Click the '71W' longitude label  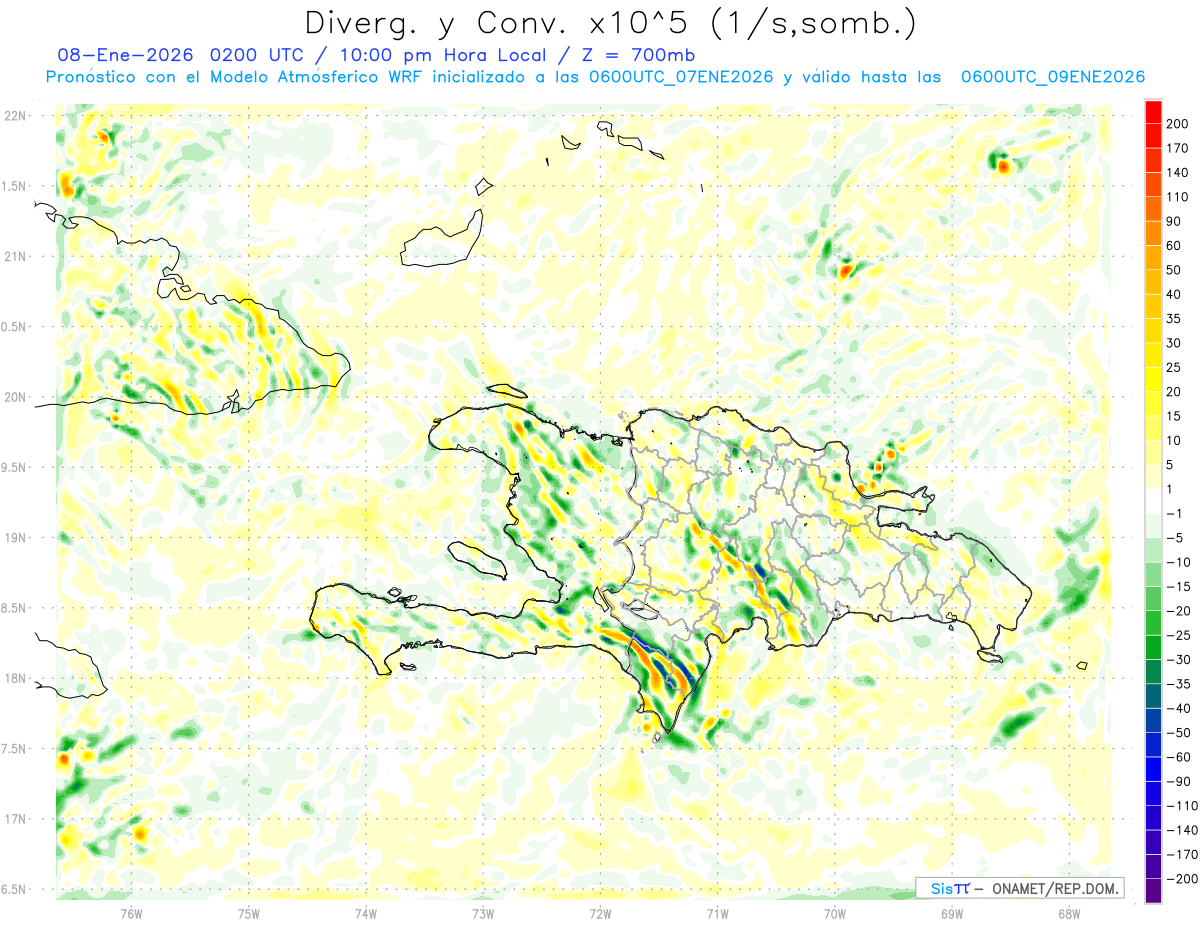tap(717, 913)
